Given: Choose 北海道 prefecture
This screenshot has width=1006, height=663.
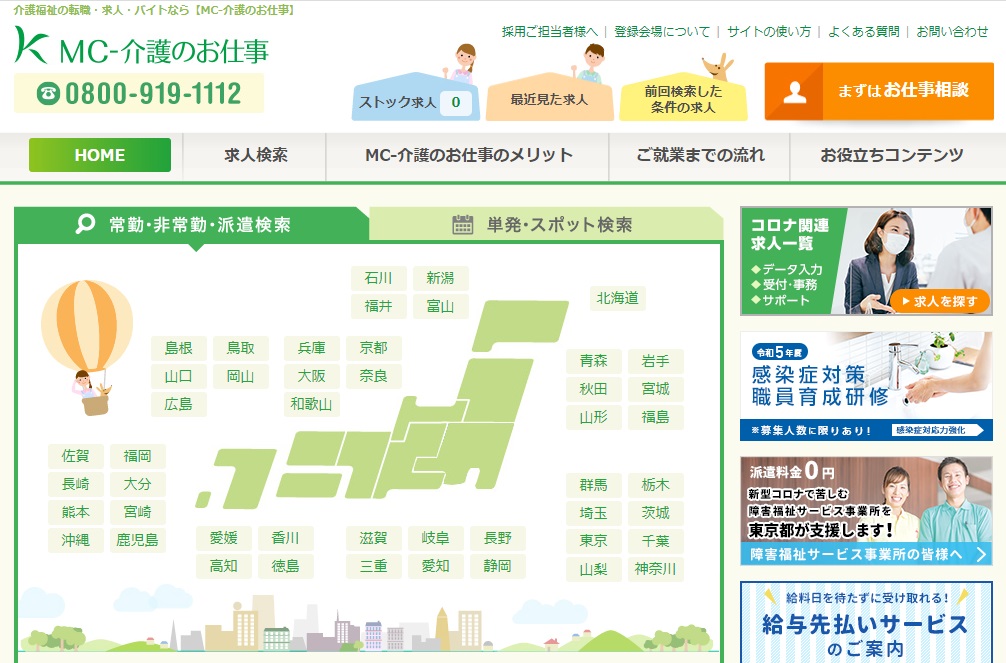Looking at the screenshot, I should tap(617, 298).
